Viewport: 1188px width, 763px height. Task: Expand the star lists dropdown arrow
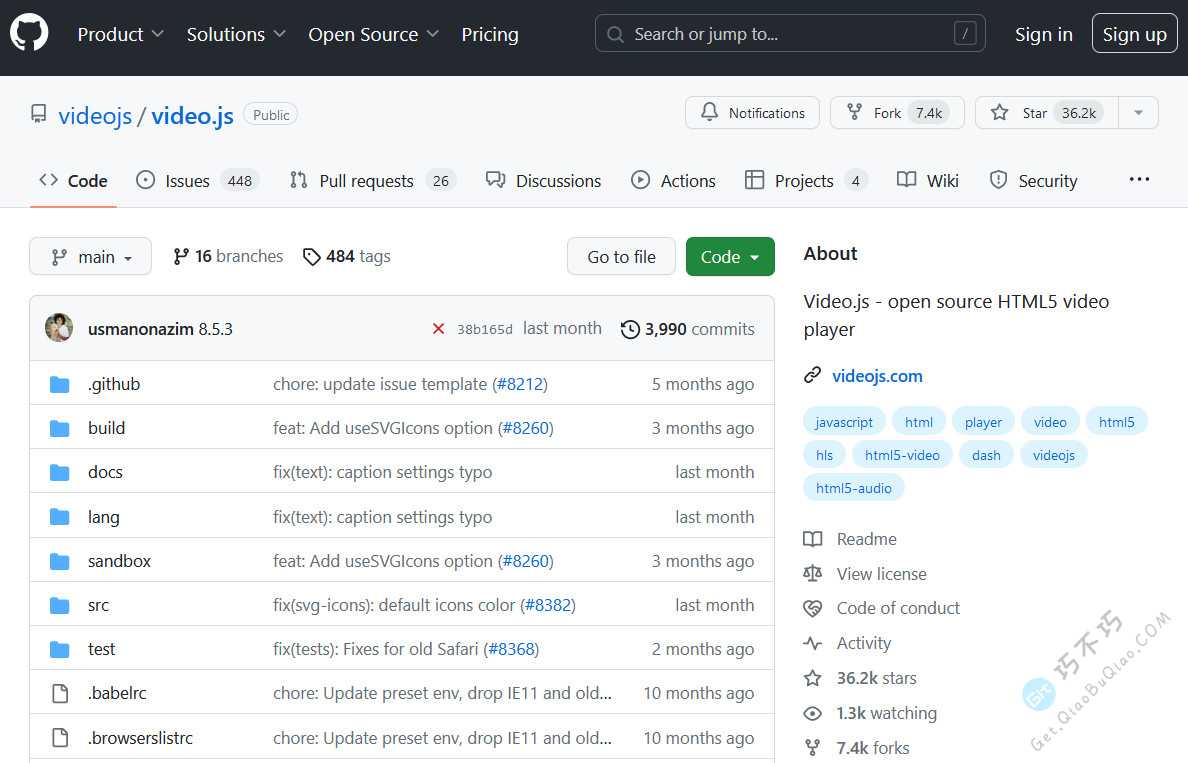point(1138,113)
